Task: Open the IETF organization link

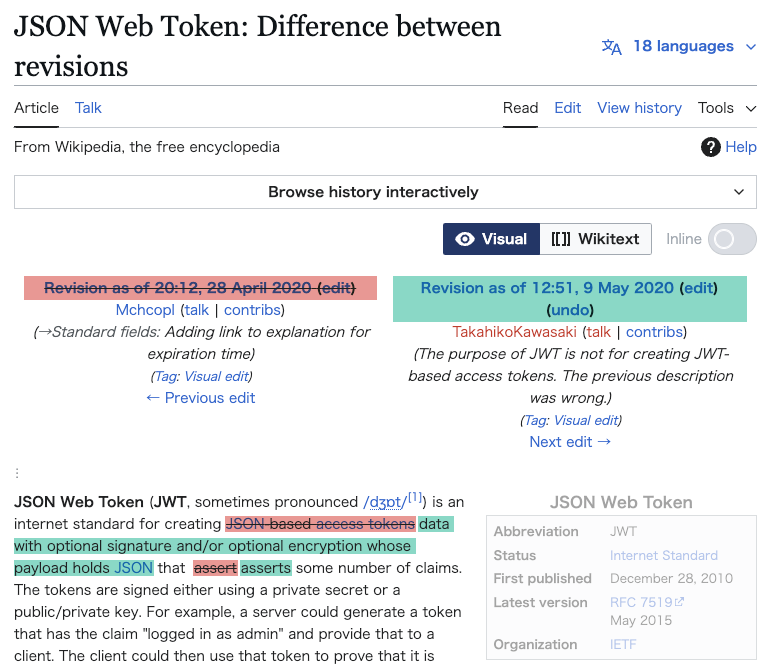Action: pos(623,644)
